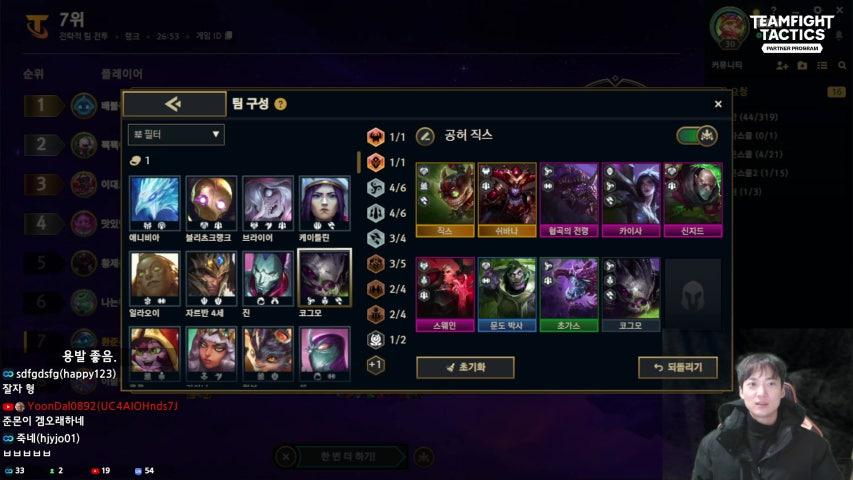This screenshot has height=480, width=853.
Task: Expand the +1 extra traits indicator
Action: click(x=375, y=365)
